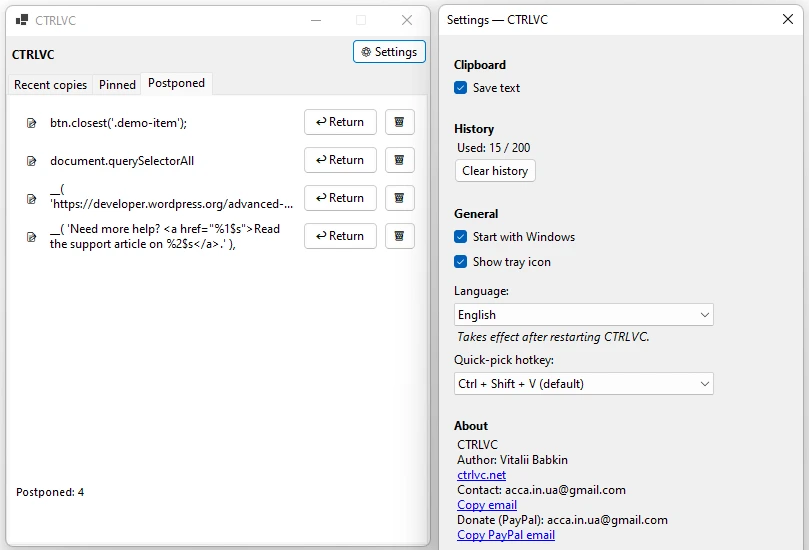809x550 pixels.
Task: Click the CTRLVC app icon in title bar
Action: pos(22,20)
